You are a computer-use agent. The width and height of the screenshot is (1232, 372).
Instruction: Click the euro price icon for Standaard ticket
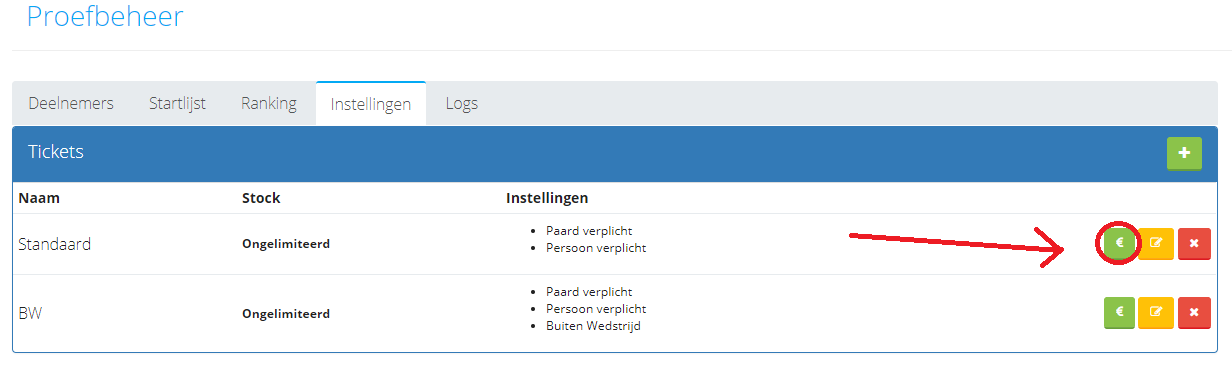1120,243
